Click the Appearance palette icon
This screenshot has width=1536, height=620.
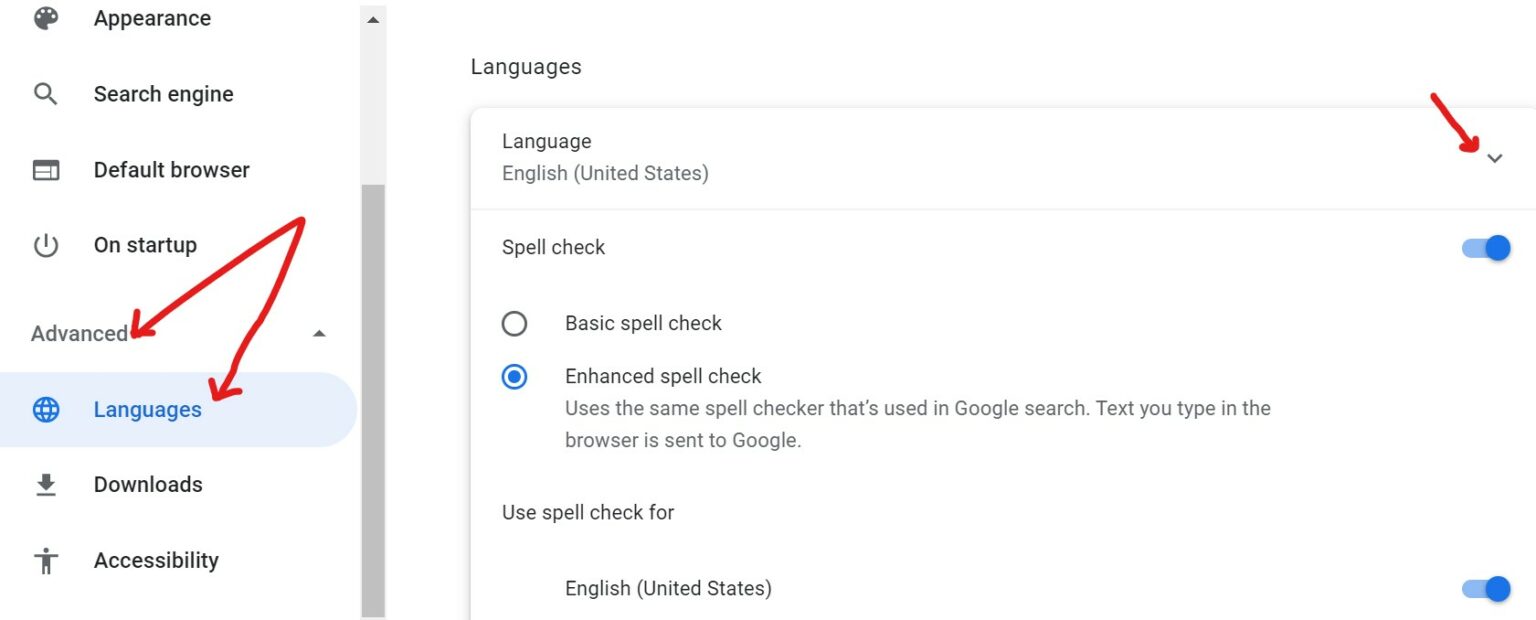coord(46,18)
